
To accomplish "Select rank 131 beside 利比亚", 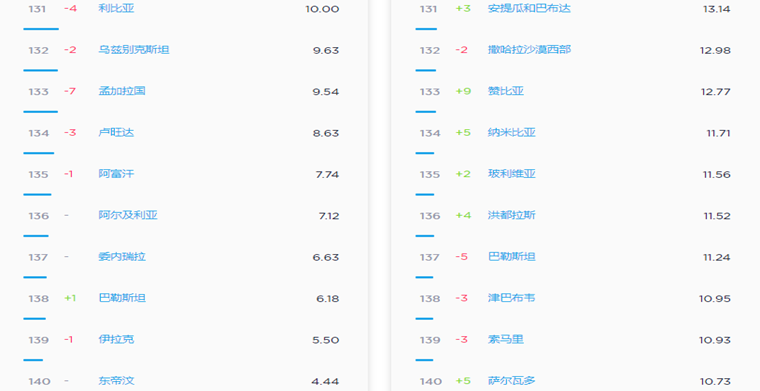I will 37,9.
